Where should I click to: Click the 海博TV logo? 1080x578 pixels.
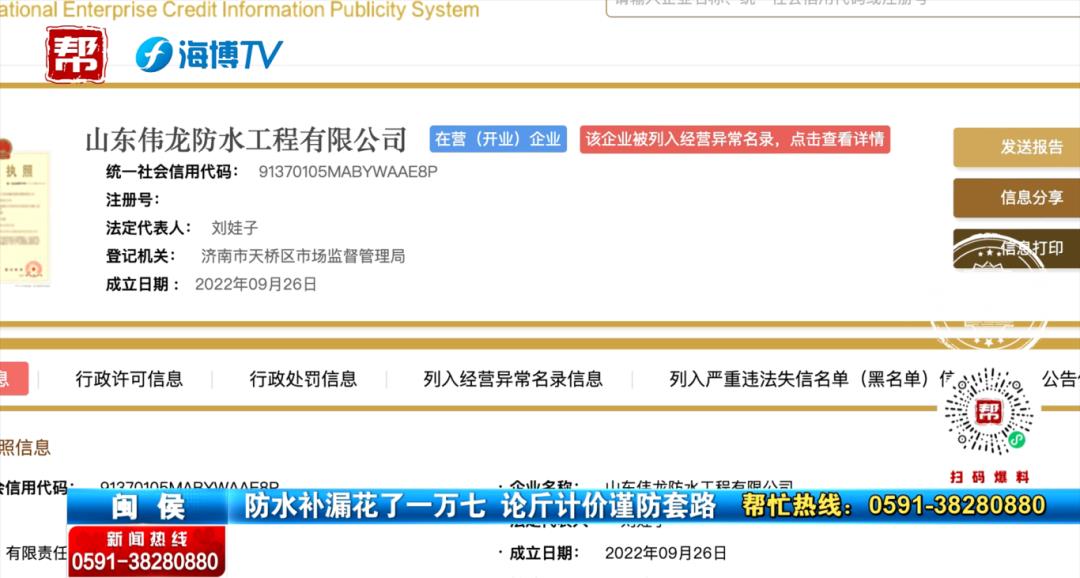pyautogui.click(x=209, y=54)
